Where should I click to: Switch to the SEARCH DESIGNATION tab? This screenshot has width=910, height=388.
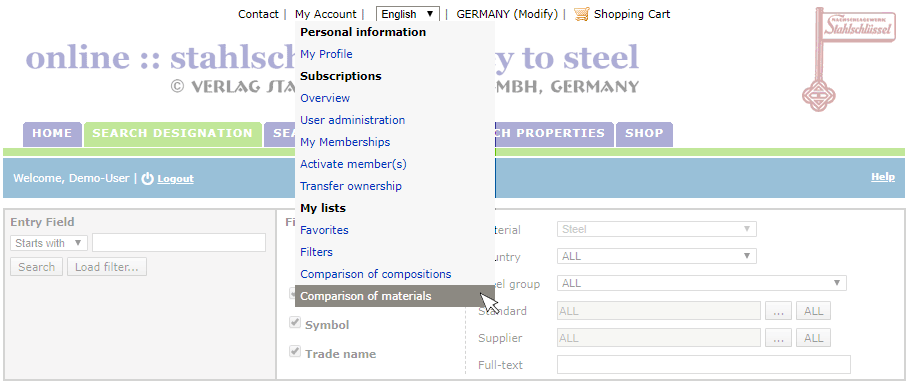pos(172,134)
